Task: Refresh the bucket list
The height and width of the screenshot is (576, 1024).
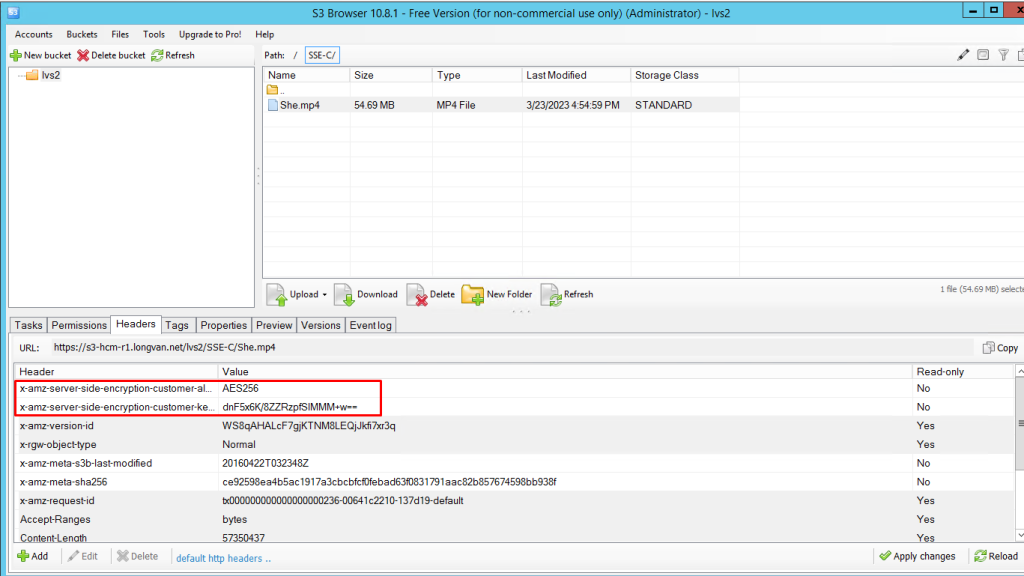Action: pyautogui.click(x=173, y=56)
